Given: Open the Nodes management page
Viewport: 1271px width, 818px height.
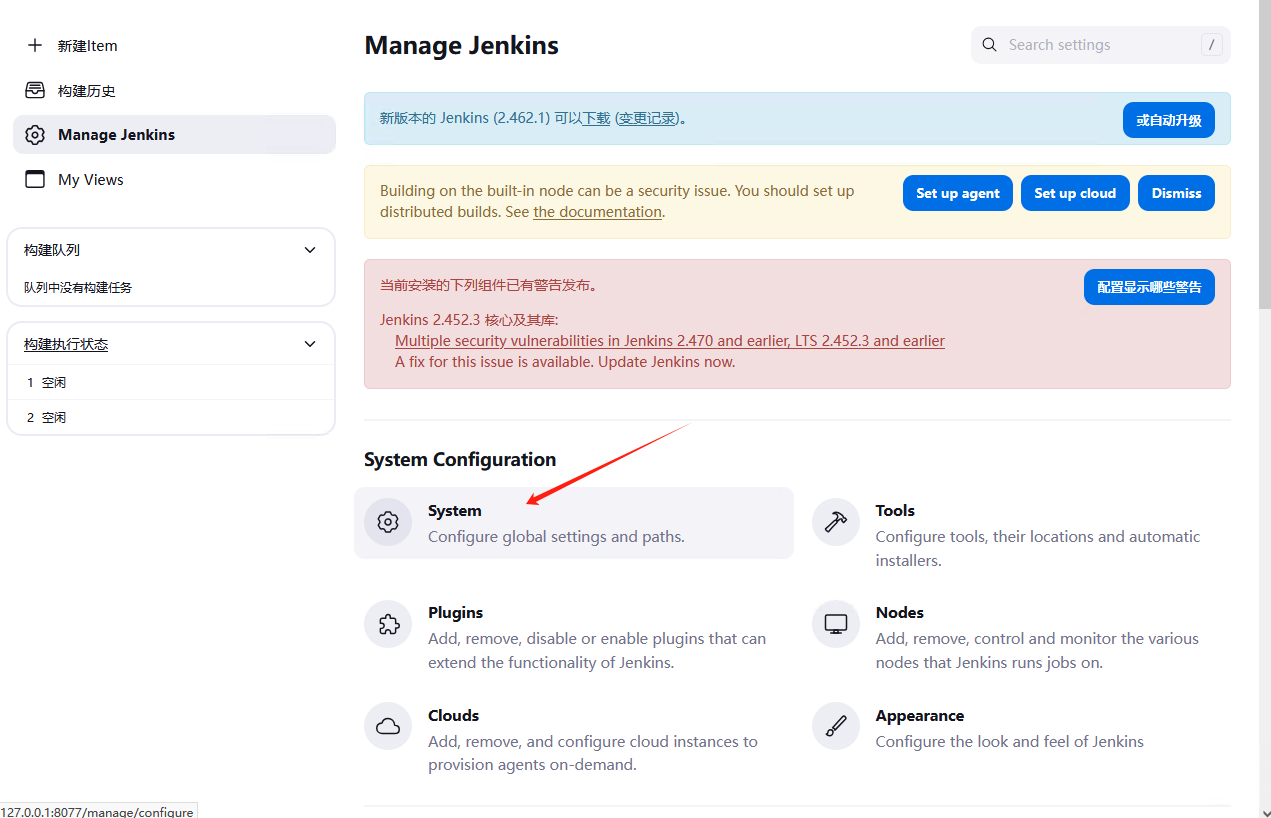Looking at the screenshot, I should tap(1021, 637).
